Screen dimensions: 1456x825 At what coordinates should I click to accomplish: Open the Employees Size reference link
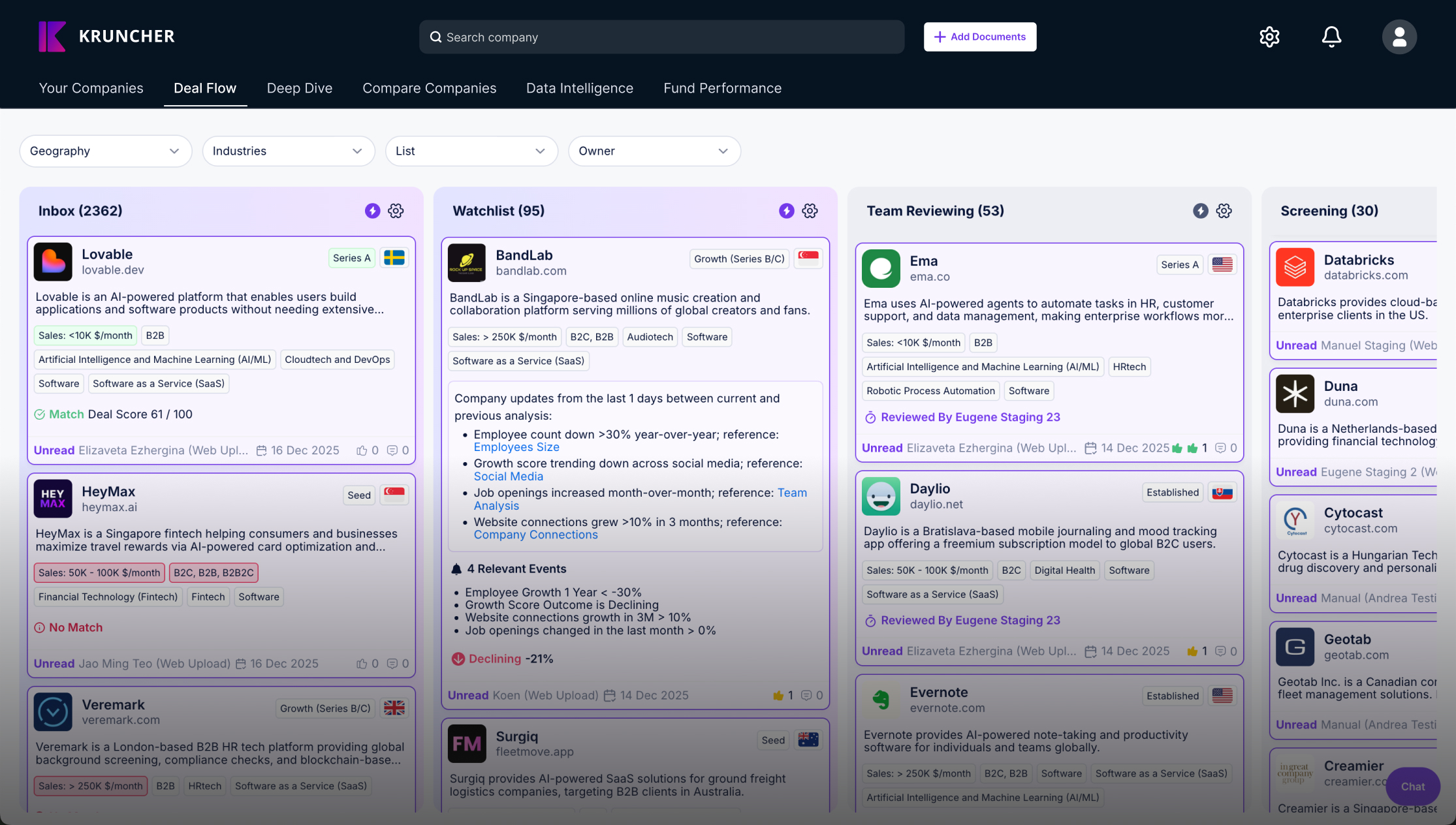pyautogui.click(x=516, y=447)
